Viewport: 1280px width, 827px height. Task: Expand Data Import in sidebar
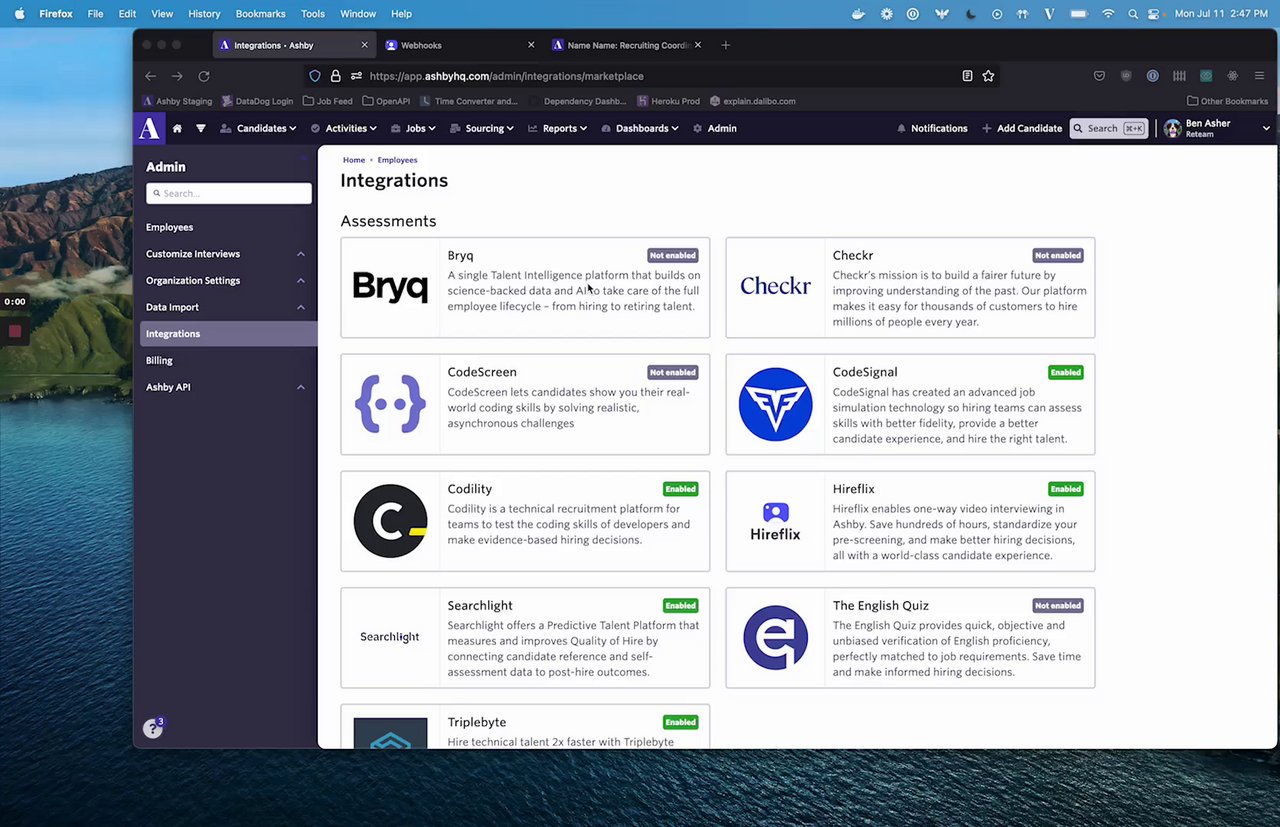tap(226, 307)
